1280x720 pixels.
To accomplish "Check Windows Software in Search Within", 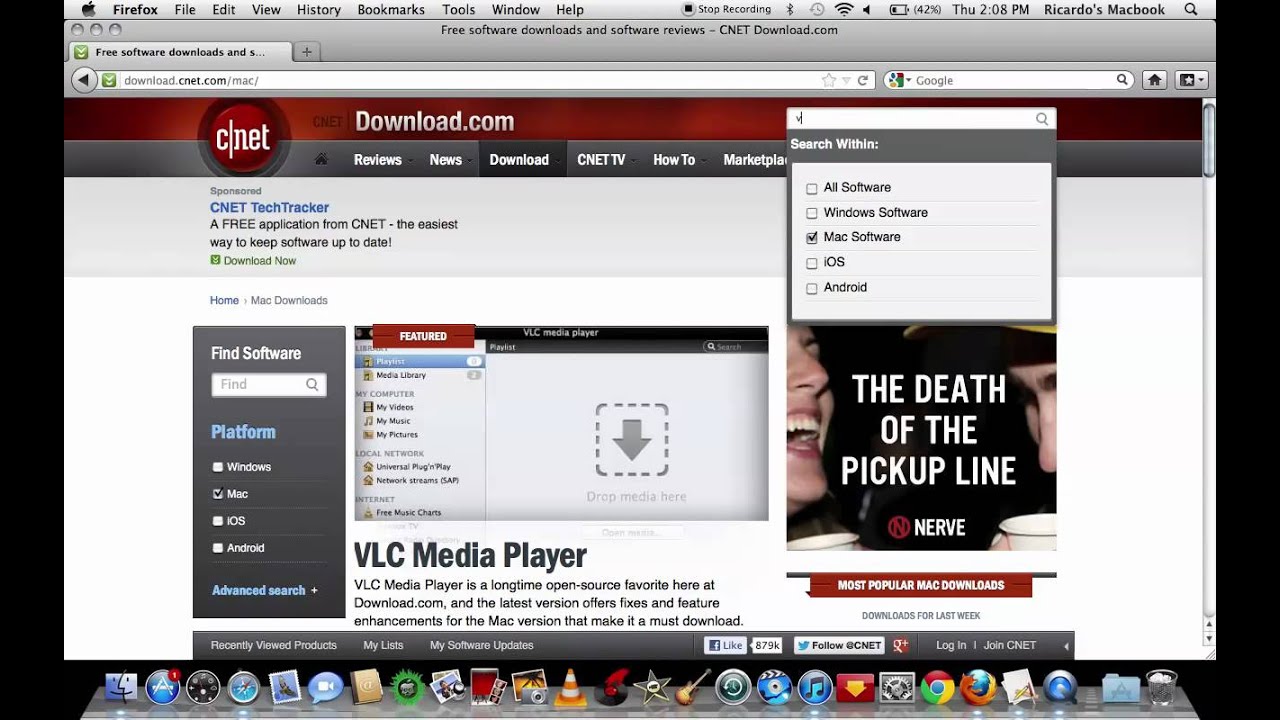I will [812, 213].
